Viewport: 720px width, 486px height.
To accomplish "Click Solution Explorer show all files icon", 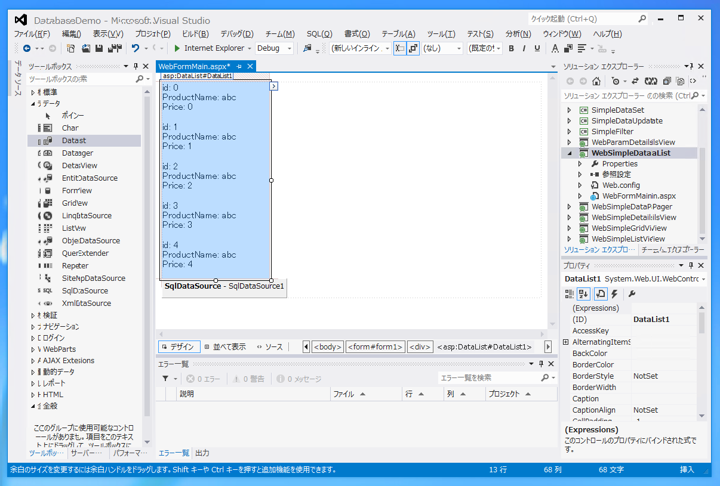I will tap(680, 81).
